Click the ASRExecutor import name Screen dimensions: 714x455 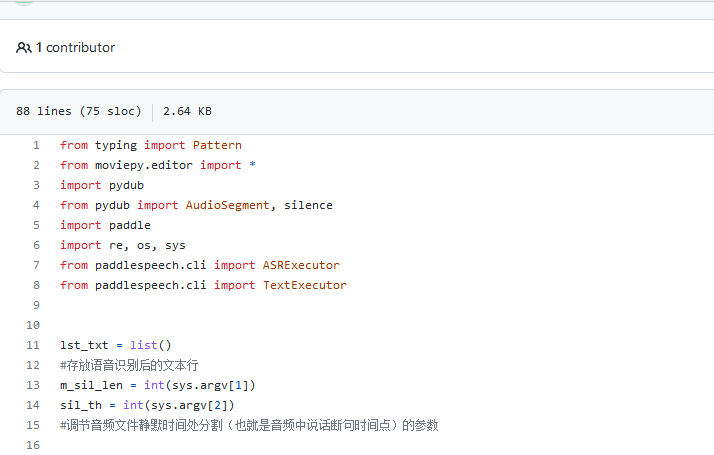tap(301, 265)
